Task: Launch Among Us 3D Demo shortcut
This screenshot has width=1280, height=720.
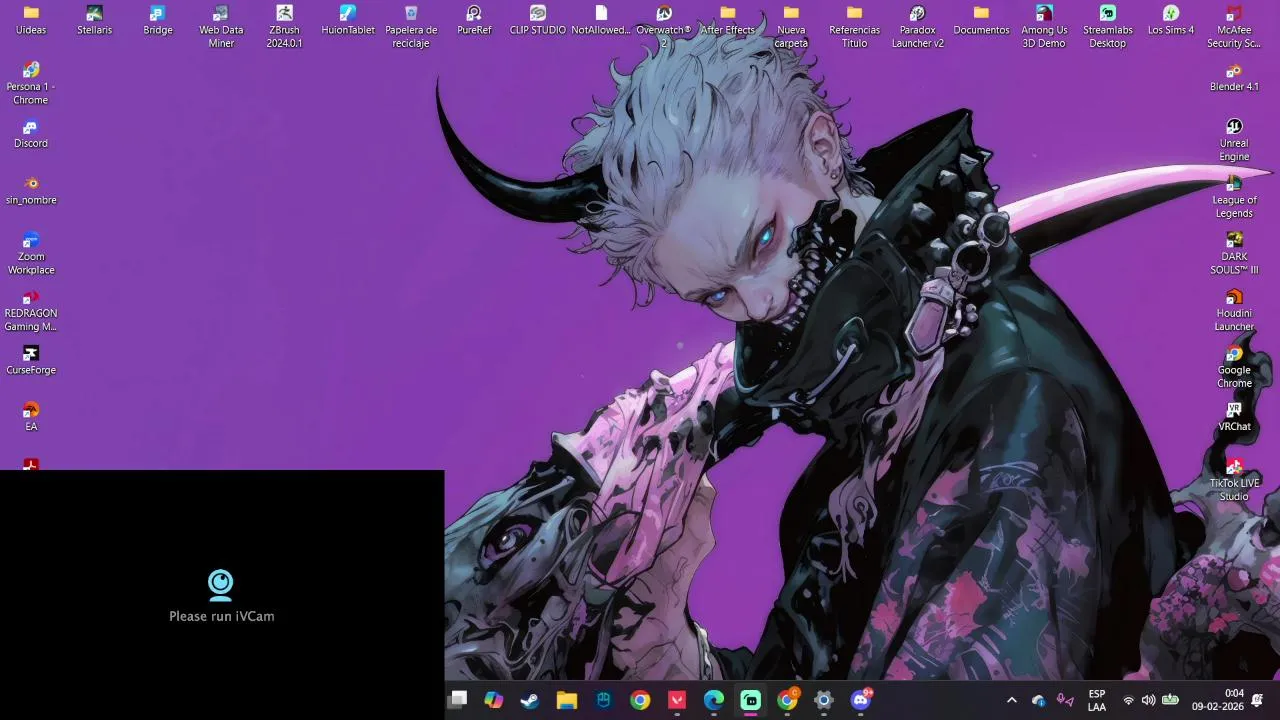Action: coord(1044,26)
